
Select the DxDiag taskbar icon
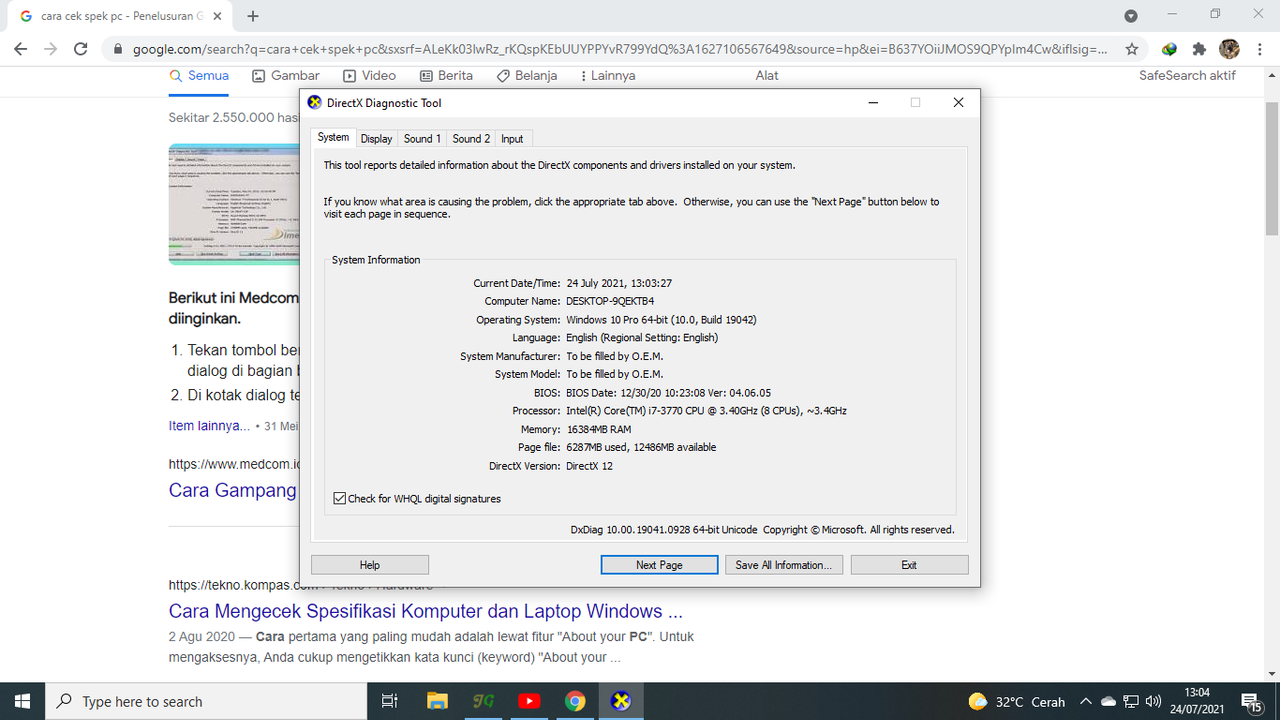[x=621, y=701]
